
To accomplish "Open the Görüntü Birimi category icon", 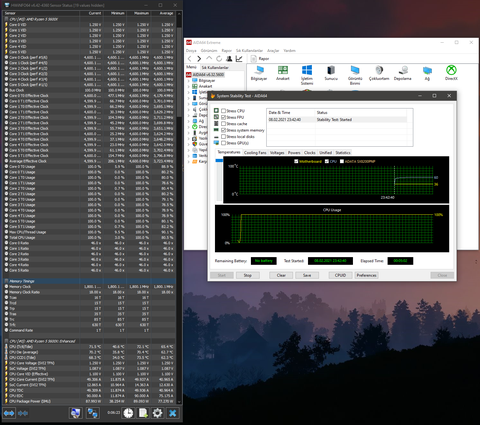I will point(355,75).
